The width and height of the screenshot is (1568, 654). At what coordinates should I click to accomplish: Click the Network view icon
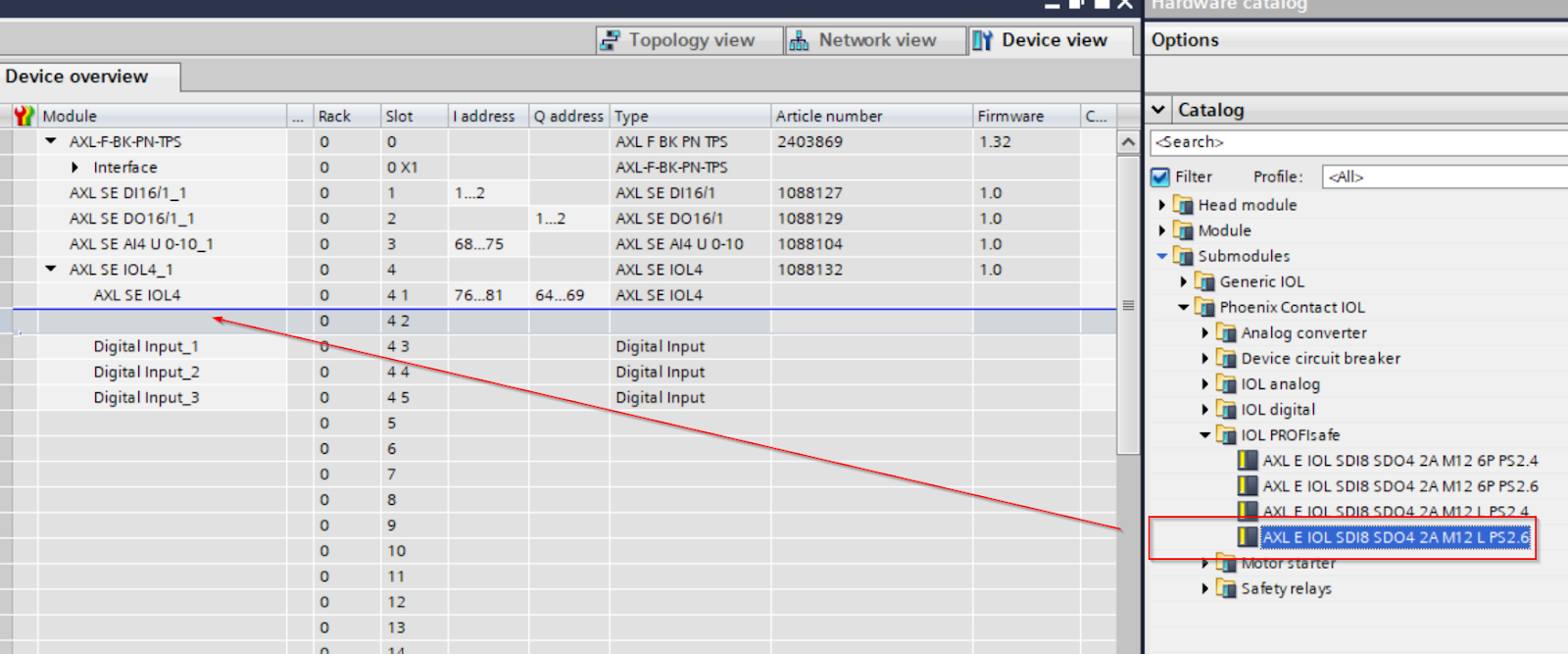[x=800, y=41]
